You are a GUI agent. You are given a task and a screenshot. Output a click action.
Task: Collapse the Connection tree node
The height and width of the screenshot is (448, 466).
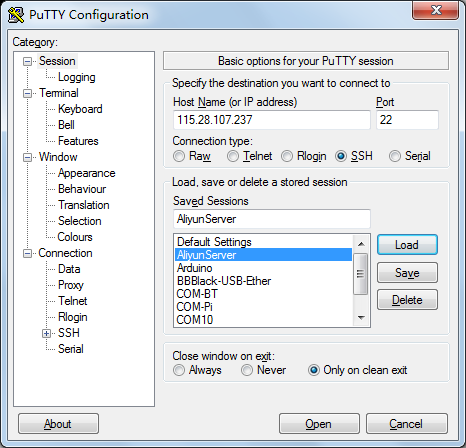click(27, 253)
